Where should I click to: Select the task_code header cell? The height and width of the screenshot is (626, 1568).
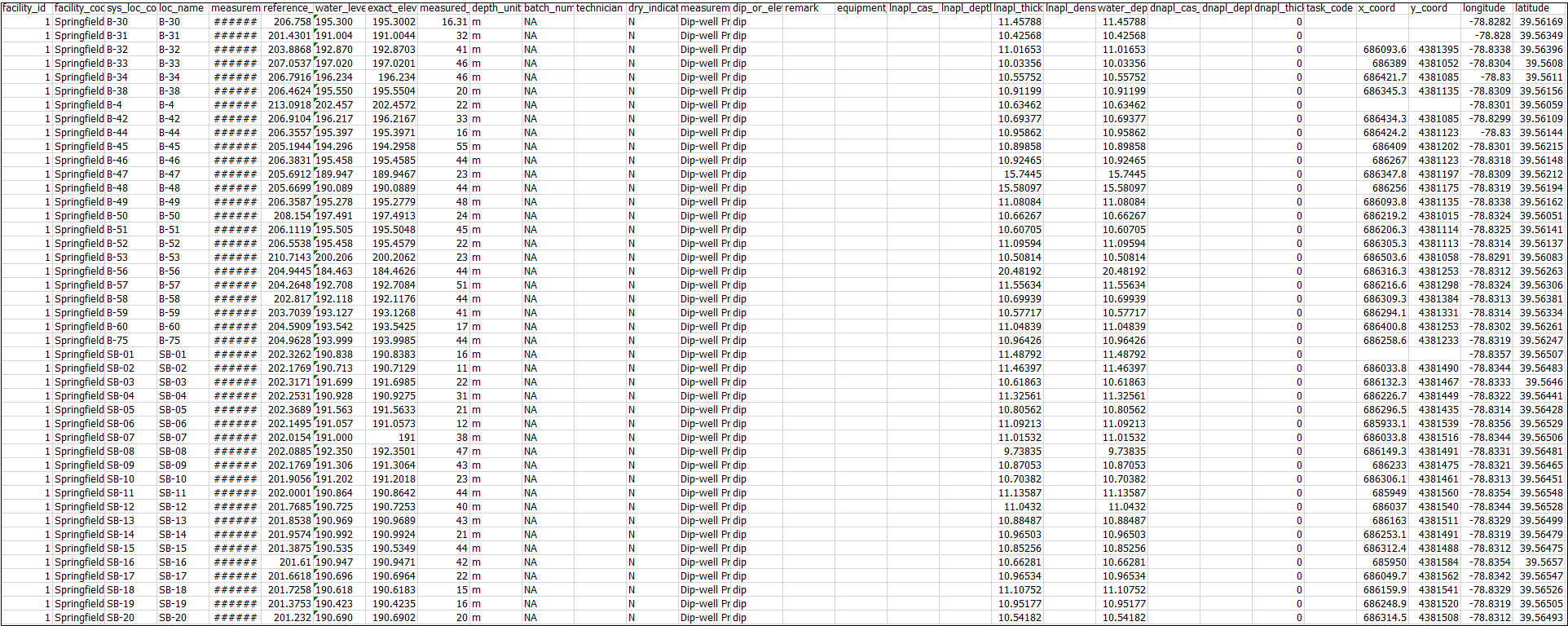tap(1330, 8)
